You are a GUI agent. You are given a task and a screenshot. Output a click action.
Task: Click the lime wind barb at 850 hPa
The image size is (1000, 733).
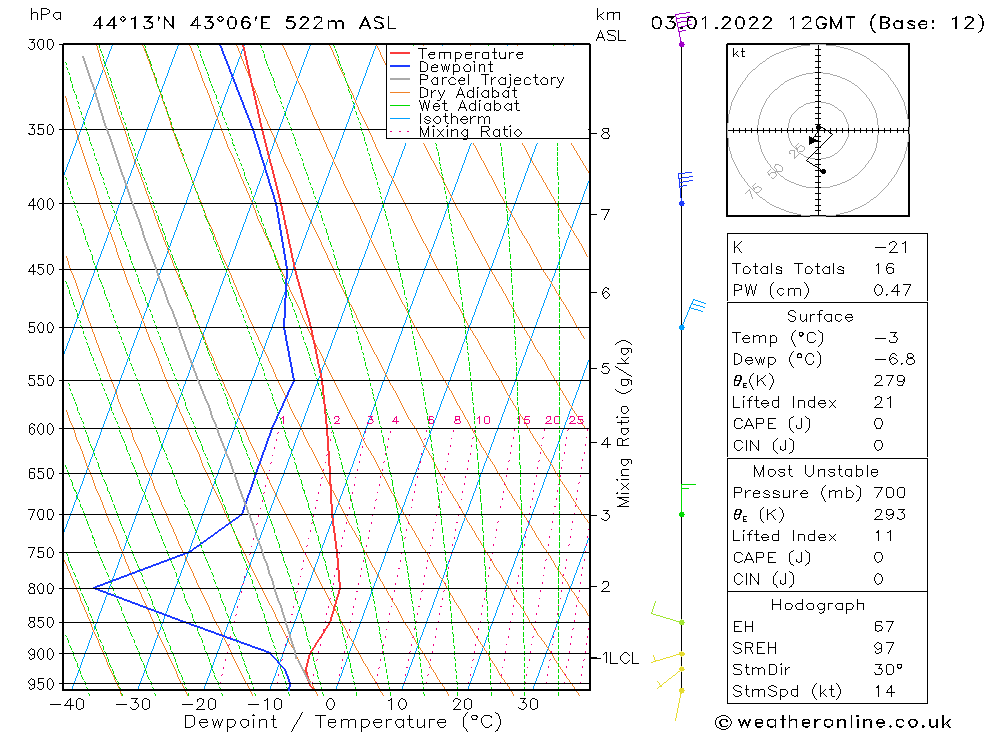click(x=667, y=614)
